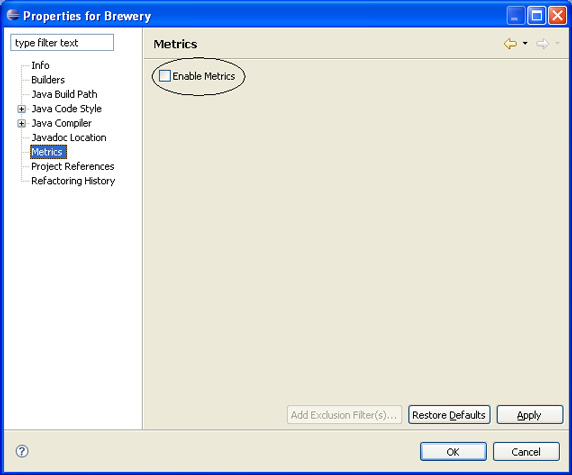Select the Info properties page
The height and width of the screenshot is (475, 572).
tap(40, 65)
